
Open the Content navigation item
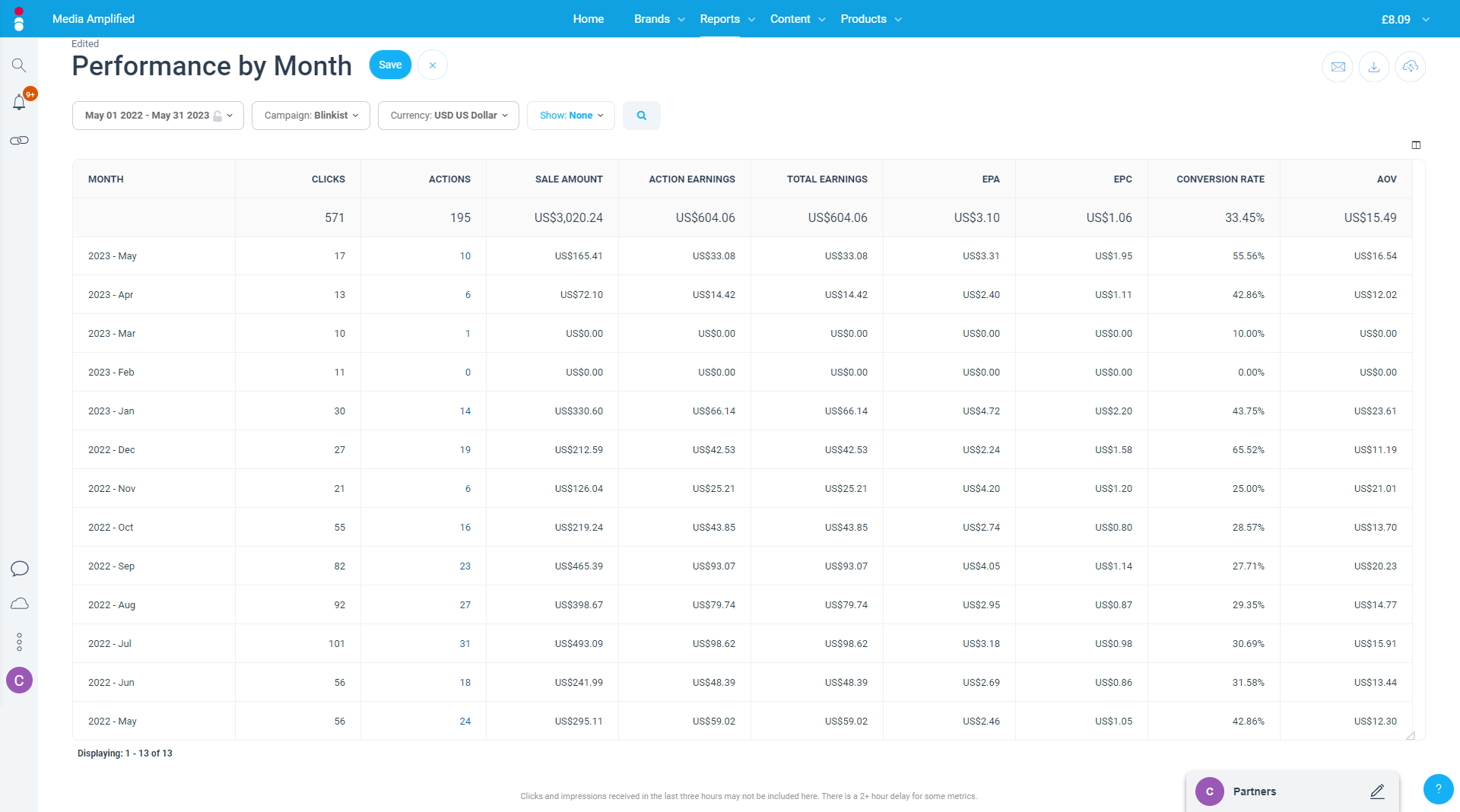[790, 19]
